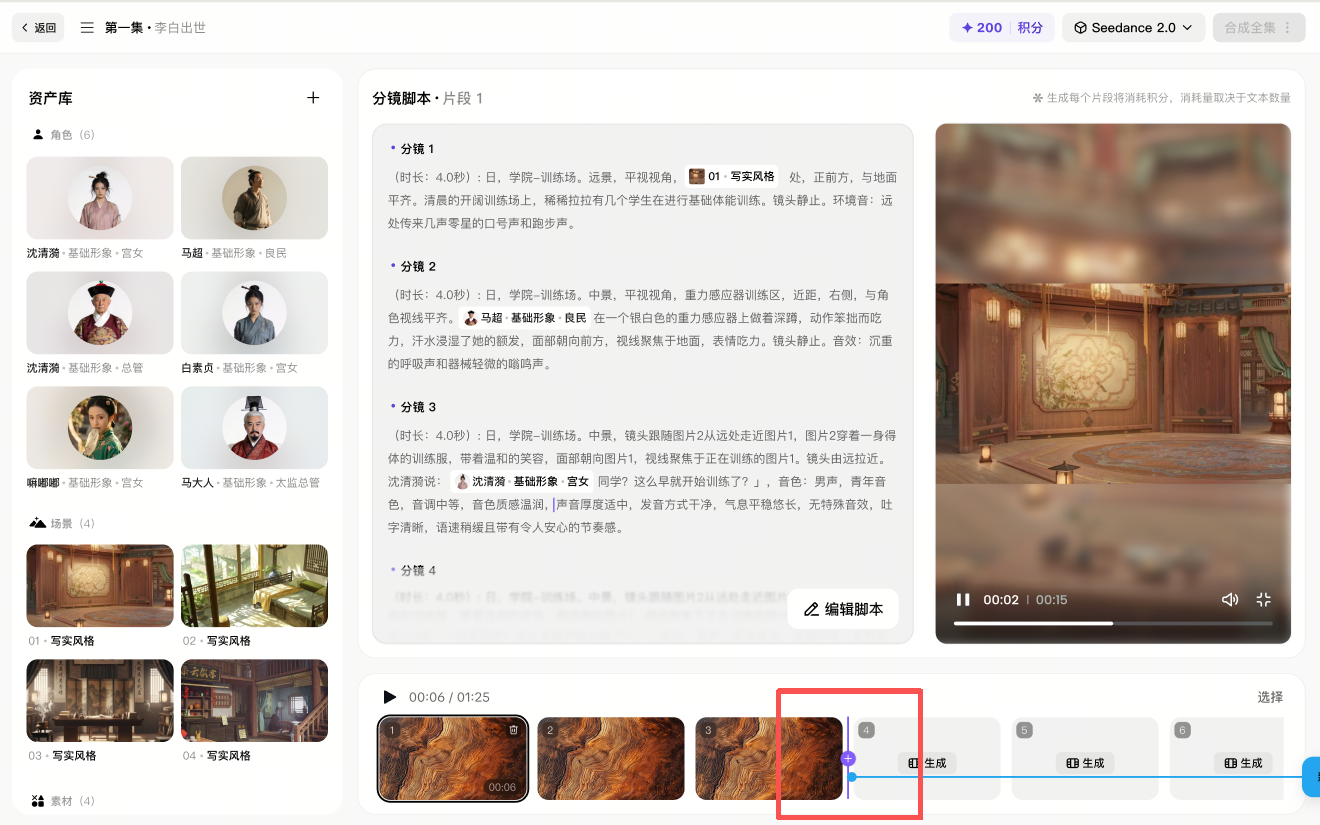
Task: Play the timeline from 00:06
Action: click(x=390, y=697)
